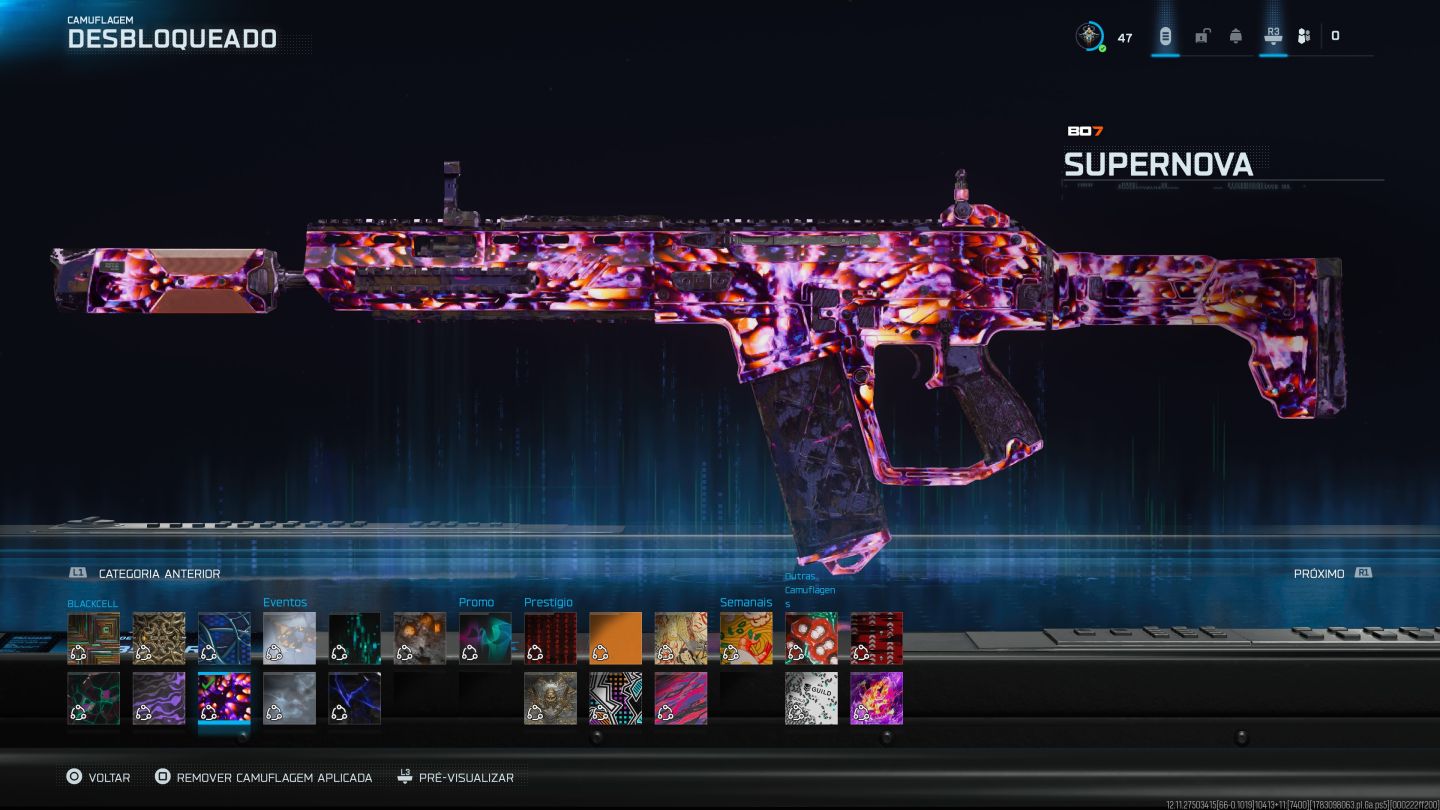Select the black-white-teal geometric Prestígio camo
Image resolution: width=1440 pixels, height=810 pixels.
point(615,698)
